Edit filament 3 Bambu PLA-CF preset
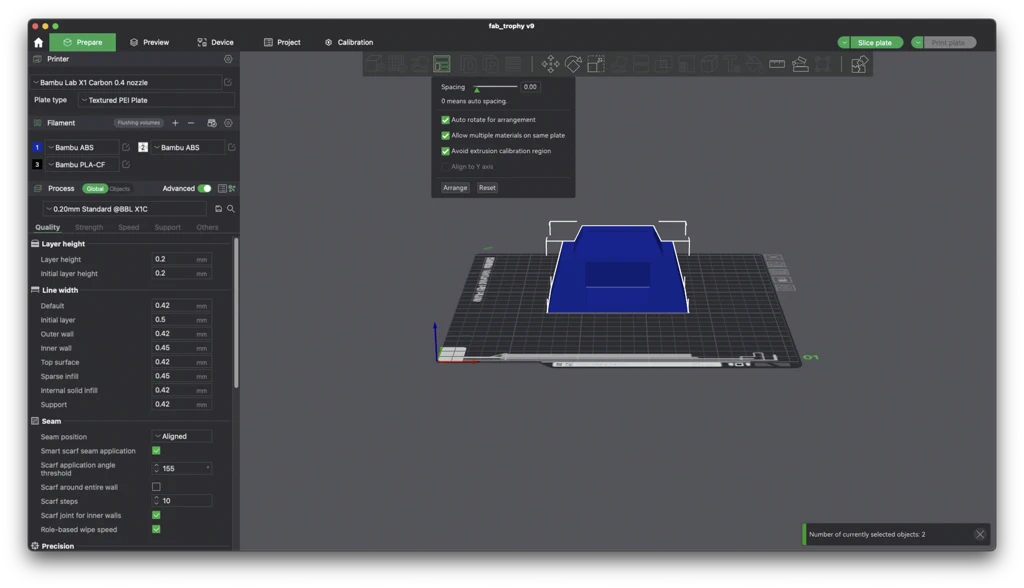The width and height of the screenshot is (1024, 588). tap(125, 165)
